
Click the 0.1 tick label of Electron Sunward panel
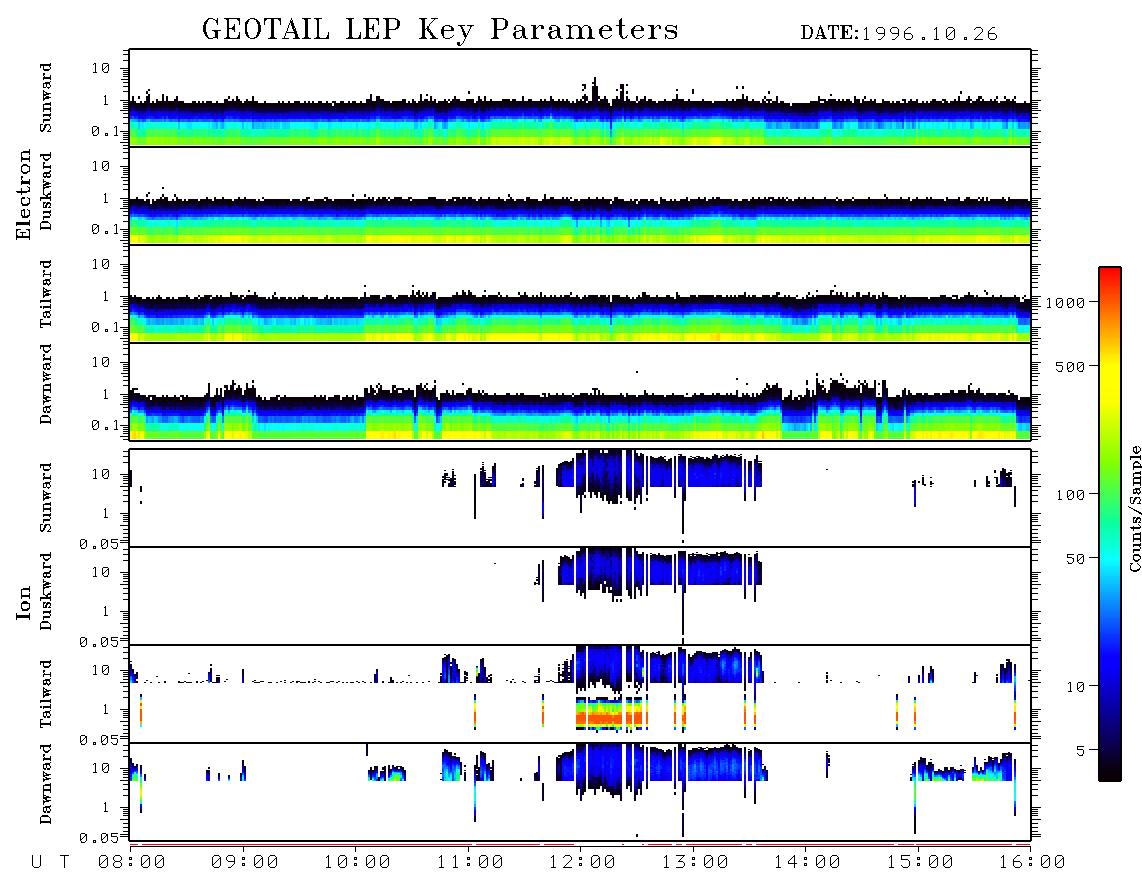(x=106, y=131)
